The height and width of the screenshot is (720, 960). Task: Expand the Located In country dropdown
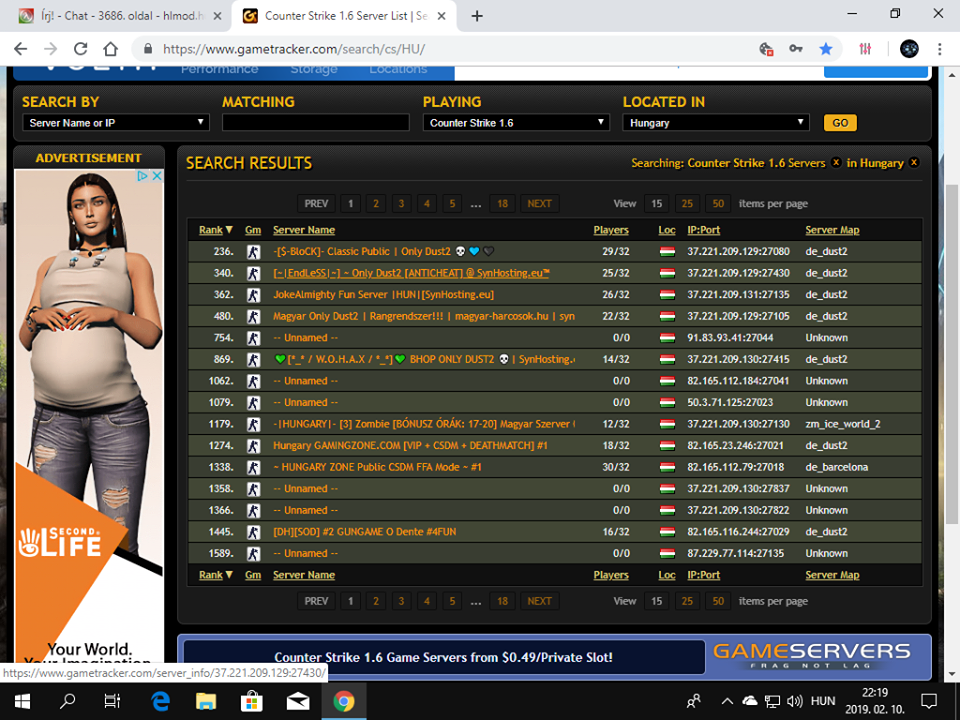coord(716,122)
